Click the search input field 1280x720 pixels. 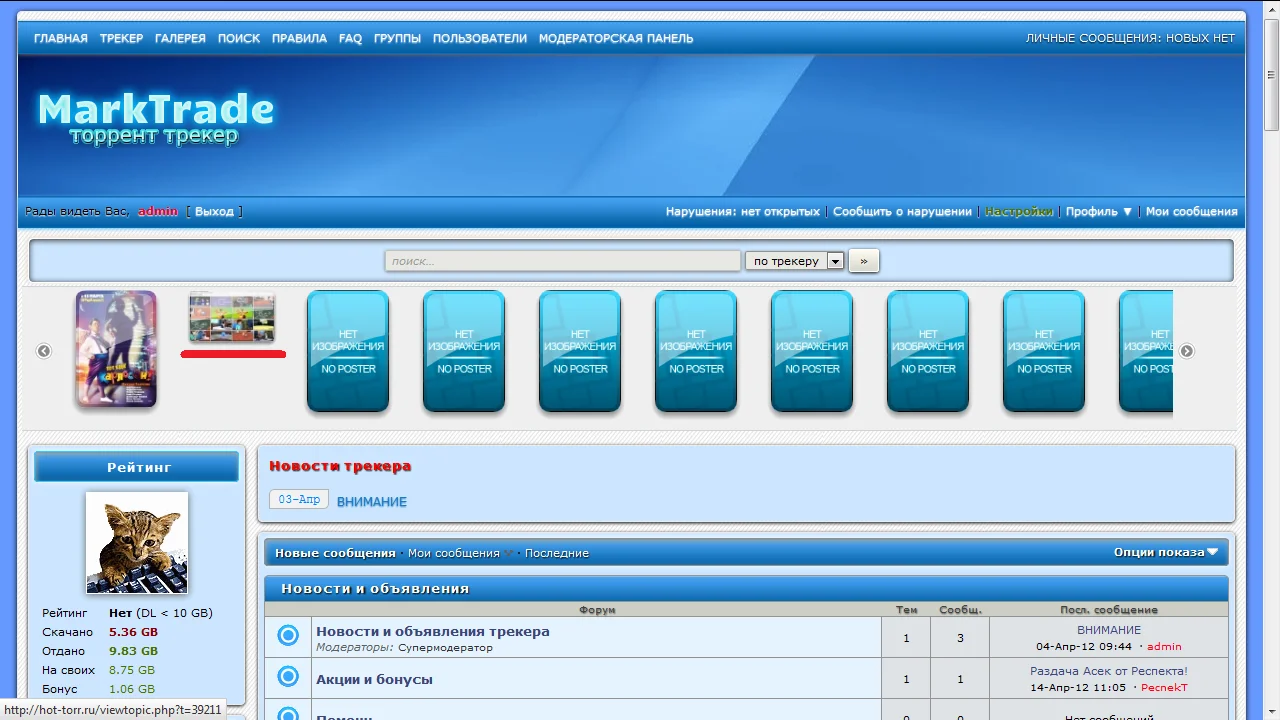[x=563, y=261]
